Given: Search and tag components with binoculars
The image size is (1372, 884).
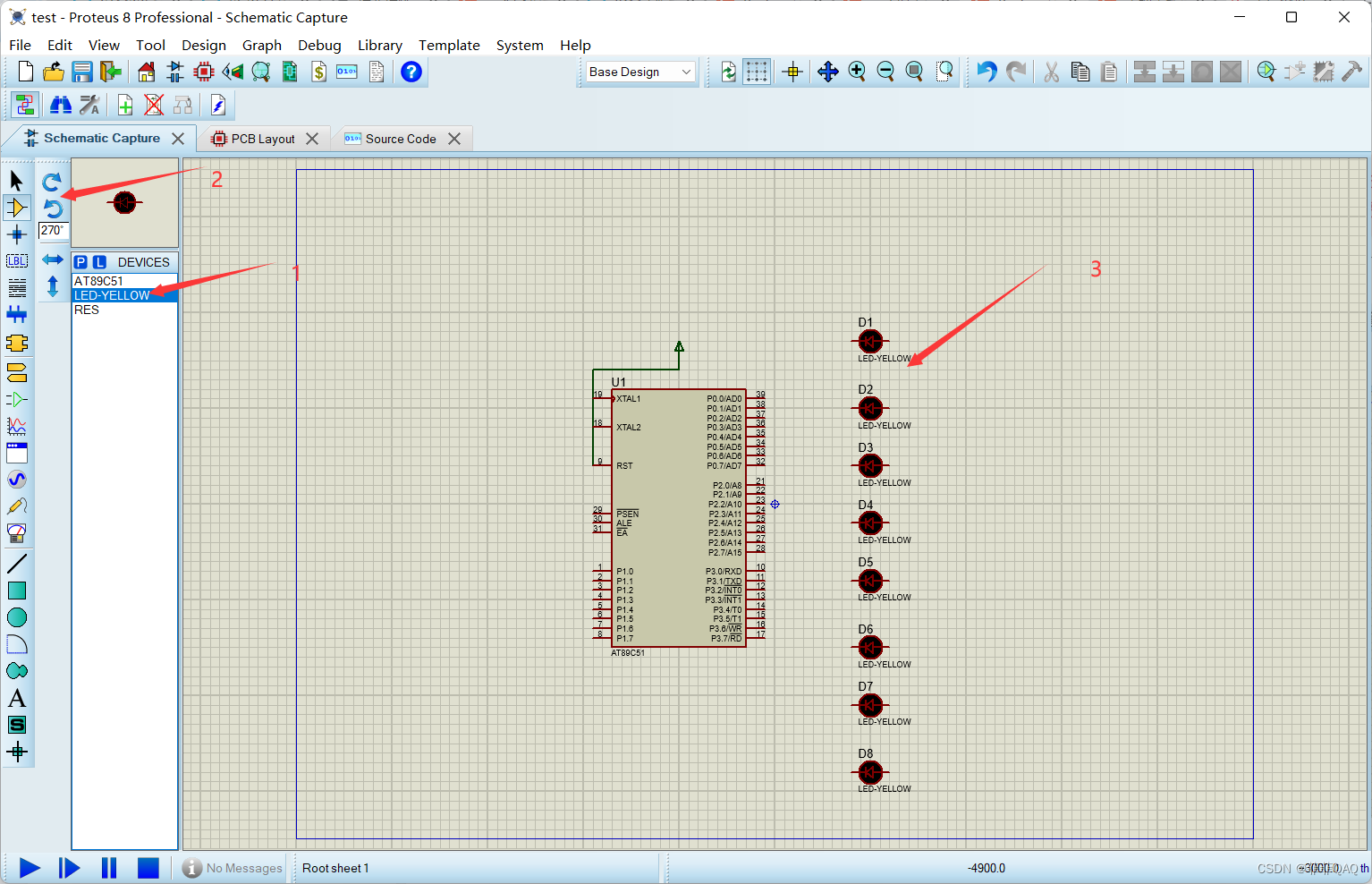Looking at the screenshot, I should point(60,106).
